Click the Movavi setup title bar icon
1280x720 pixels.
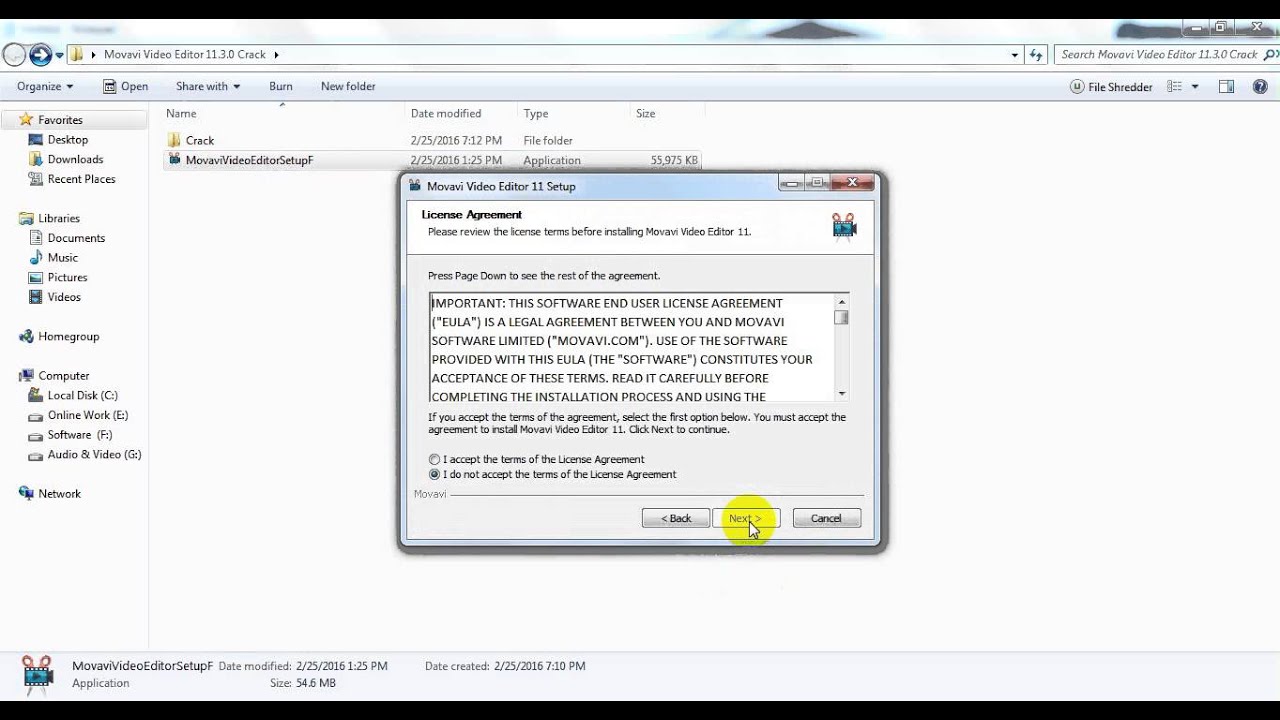click(415, 186)
